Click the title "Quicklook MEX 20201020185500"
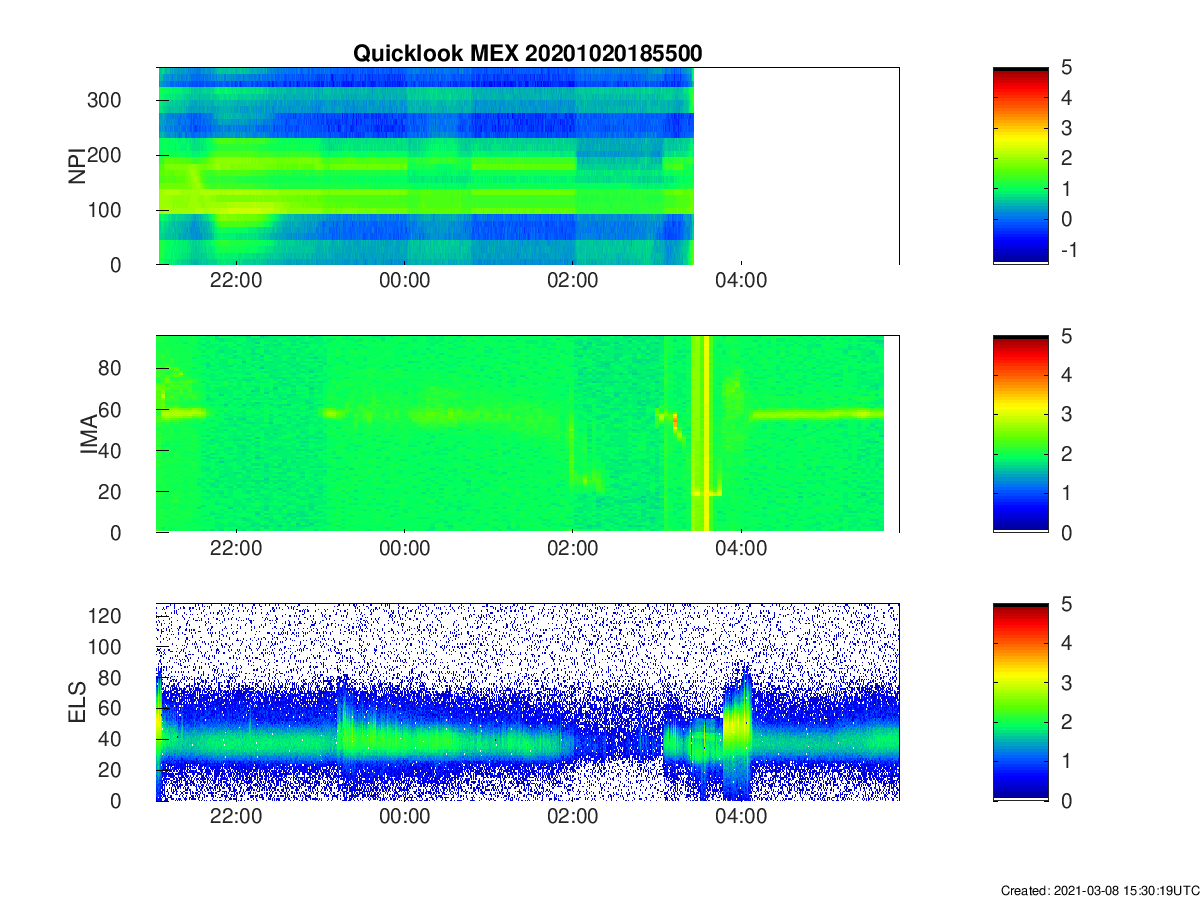1200x900 pixels. [527, 54]
